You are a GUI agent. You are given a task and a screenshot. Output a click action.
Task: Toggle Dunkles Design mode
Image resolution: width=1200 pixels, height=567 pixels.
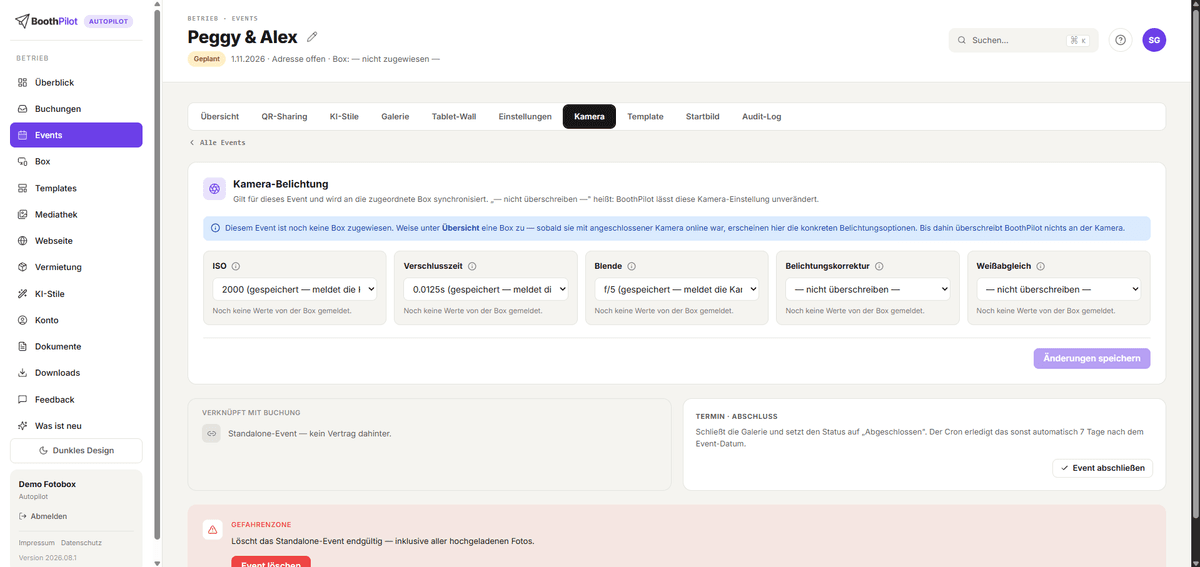tap(76, 450)
